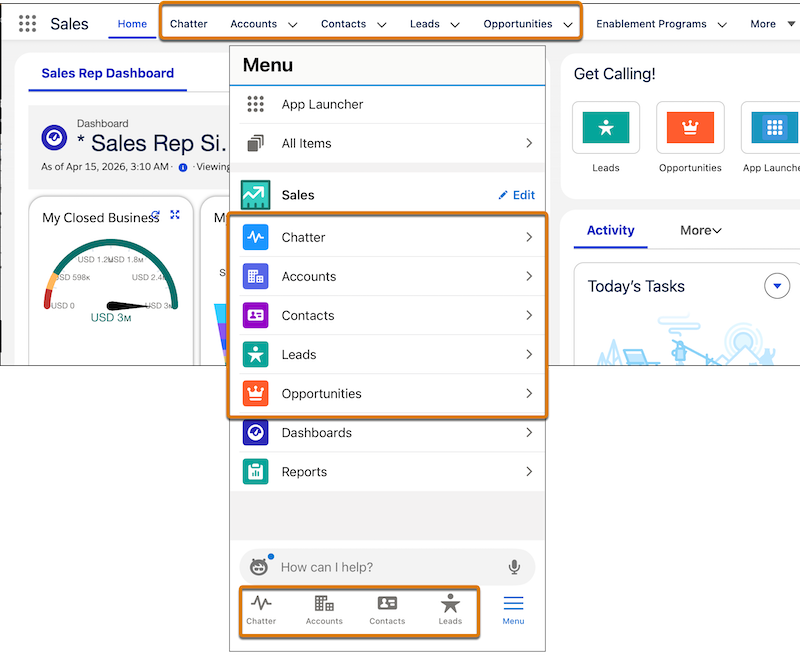Expand the My Closed Business chart

[174, 215]
